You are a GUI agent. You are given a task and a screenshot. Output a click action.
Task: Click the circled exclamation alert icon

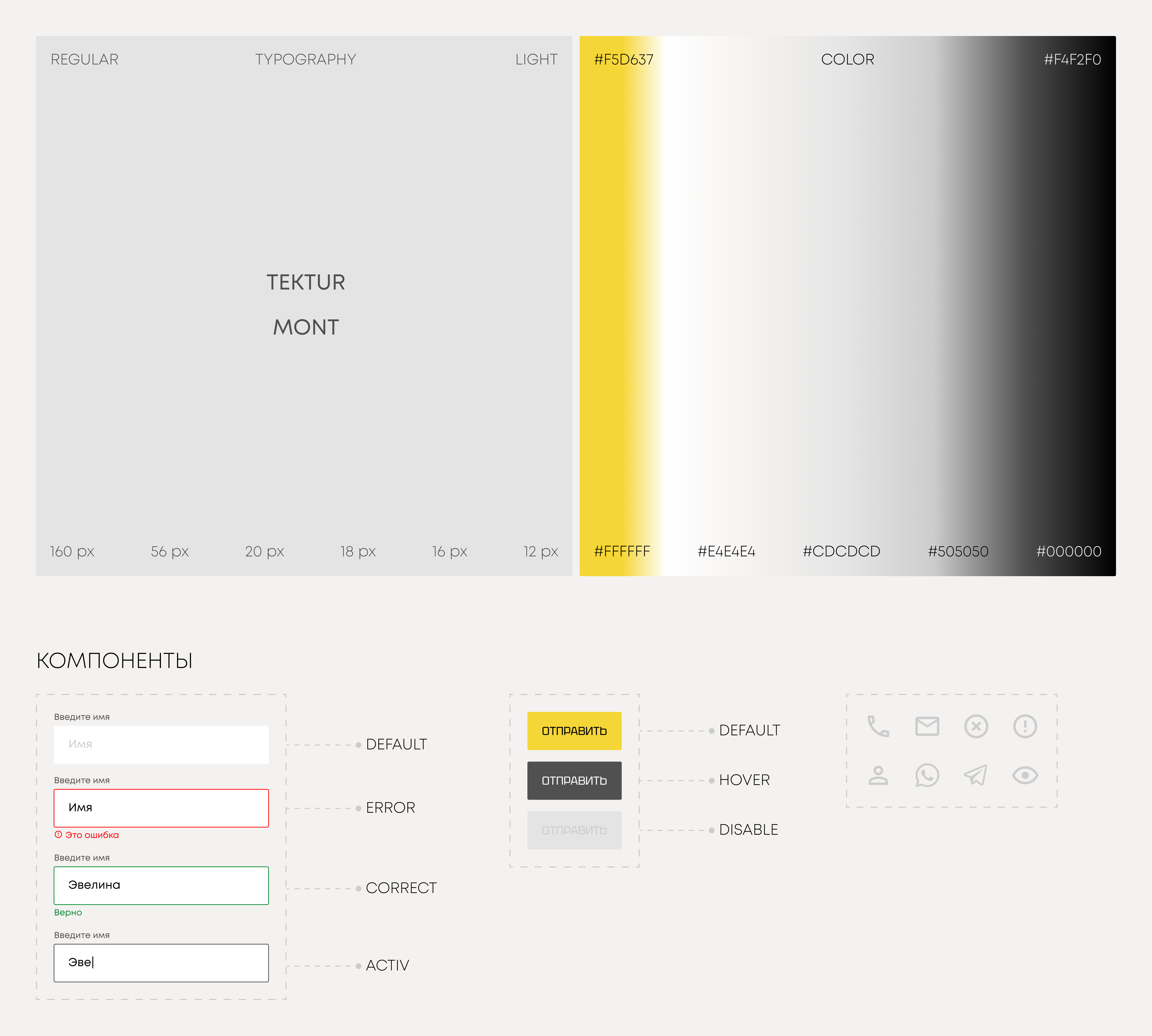(1025, 726)
